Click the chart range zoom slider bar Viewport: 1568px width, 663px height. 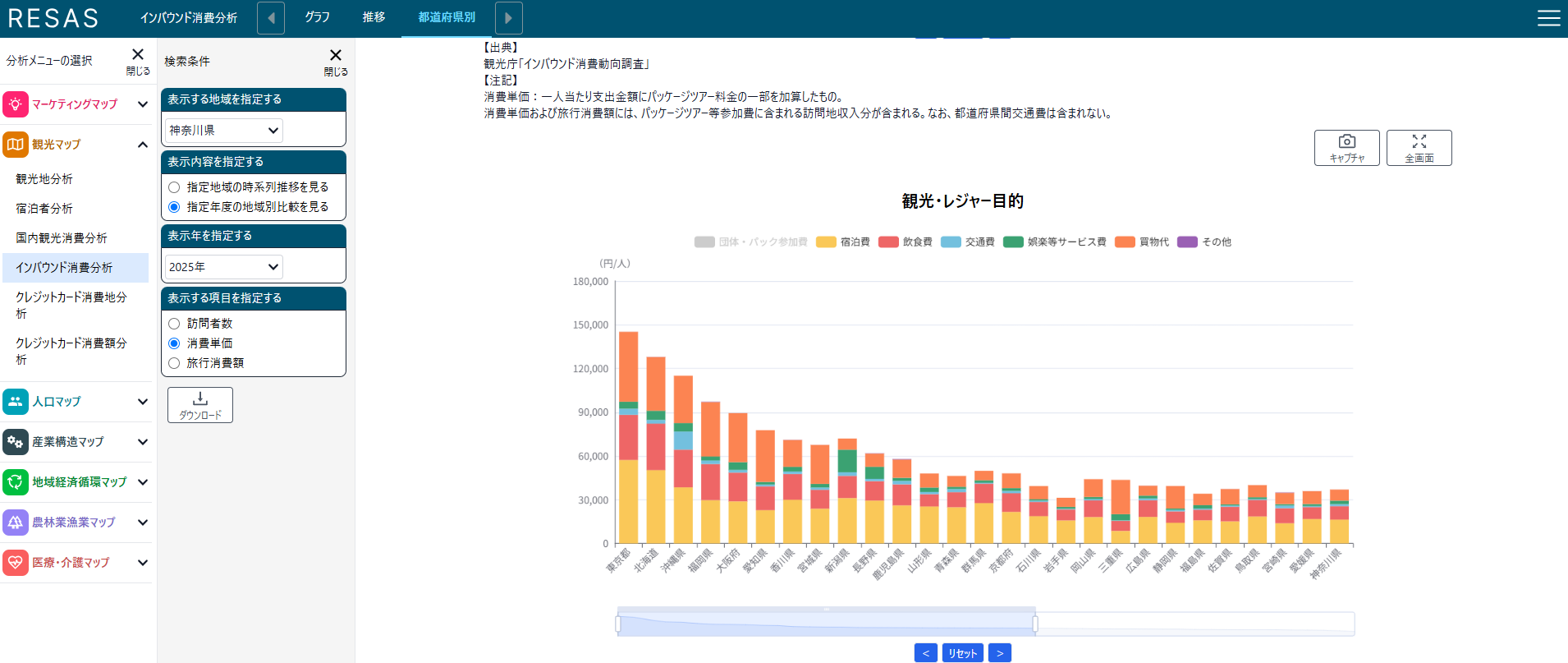[x=826, y=624]
